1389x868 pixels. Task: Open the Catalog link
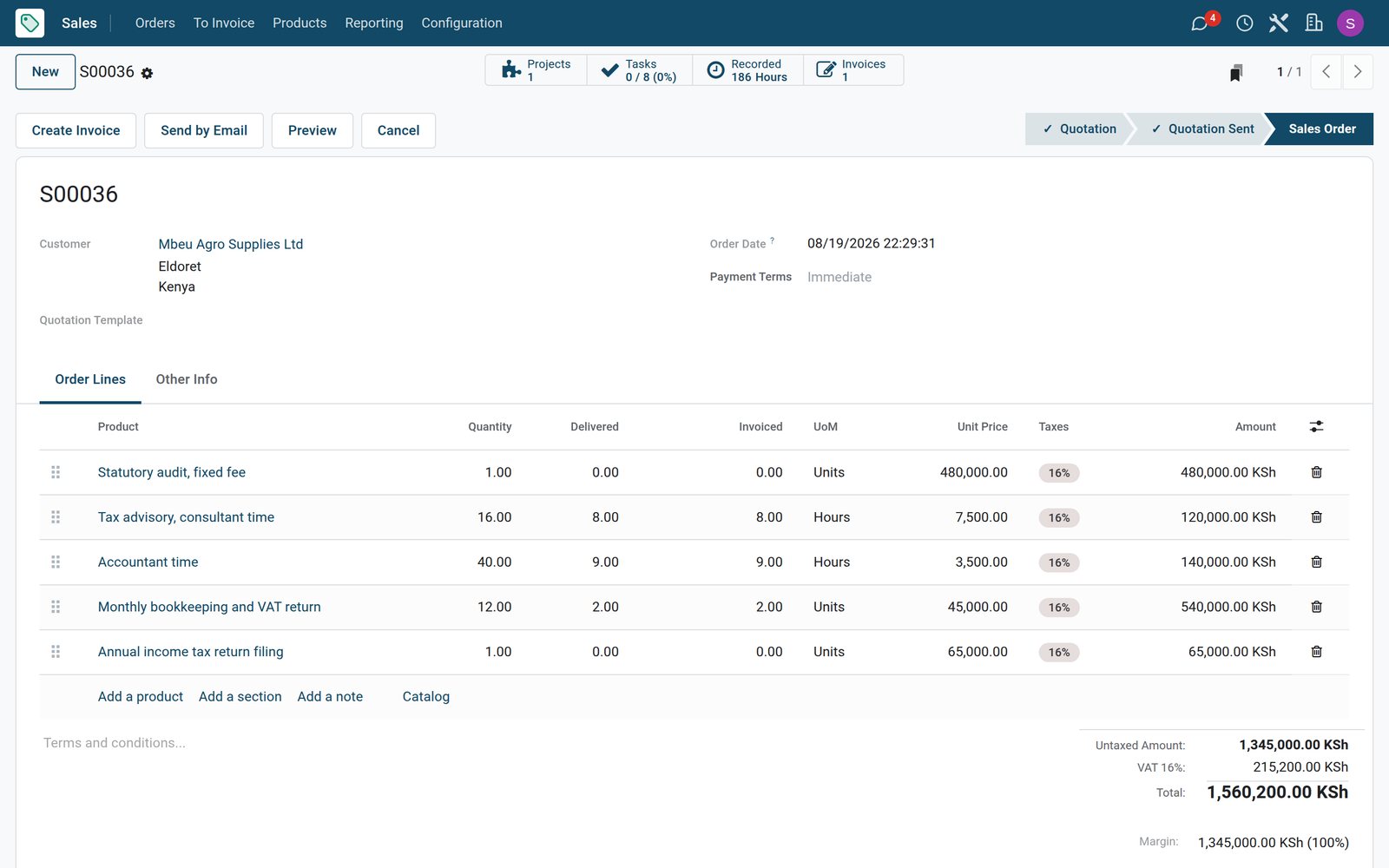pyautogui.click(x=426, y=696)
